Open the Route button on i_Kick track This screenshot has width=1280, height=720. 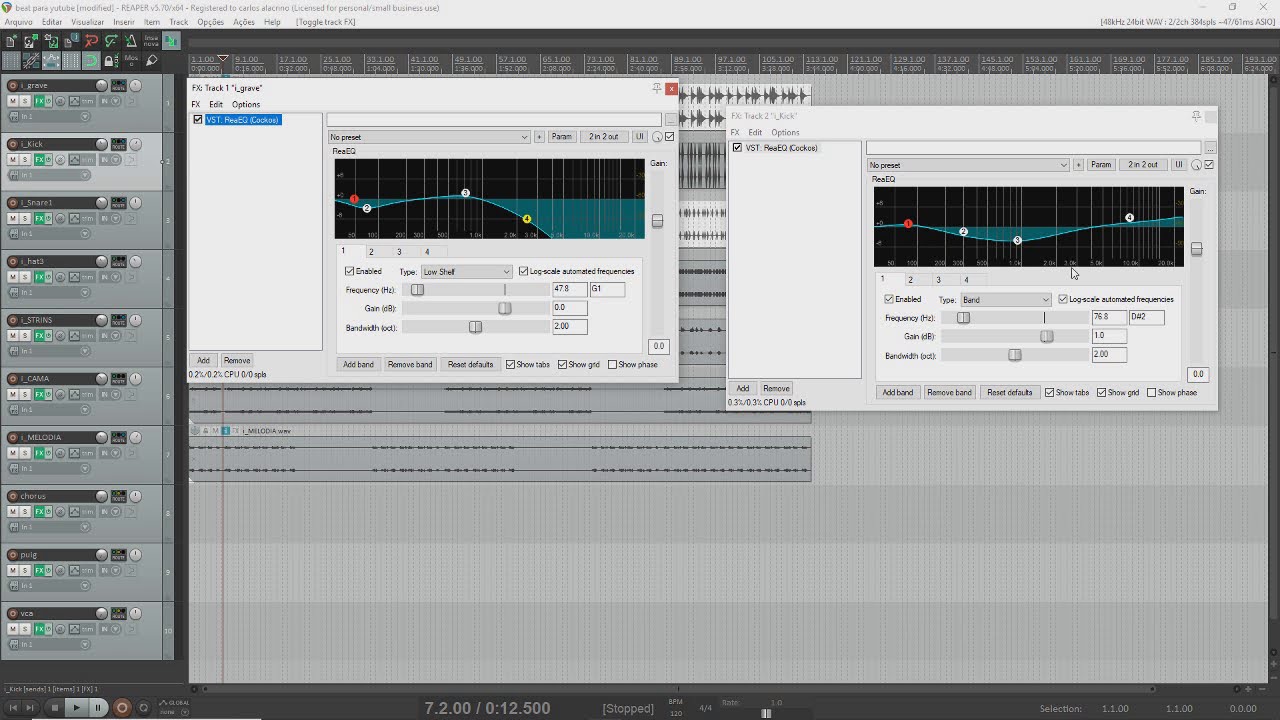[x=119, y=144]
